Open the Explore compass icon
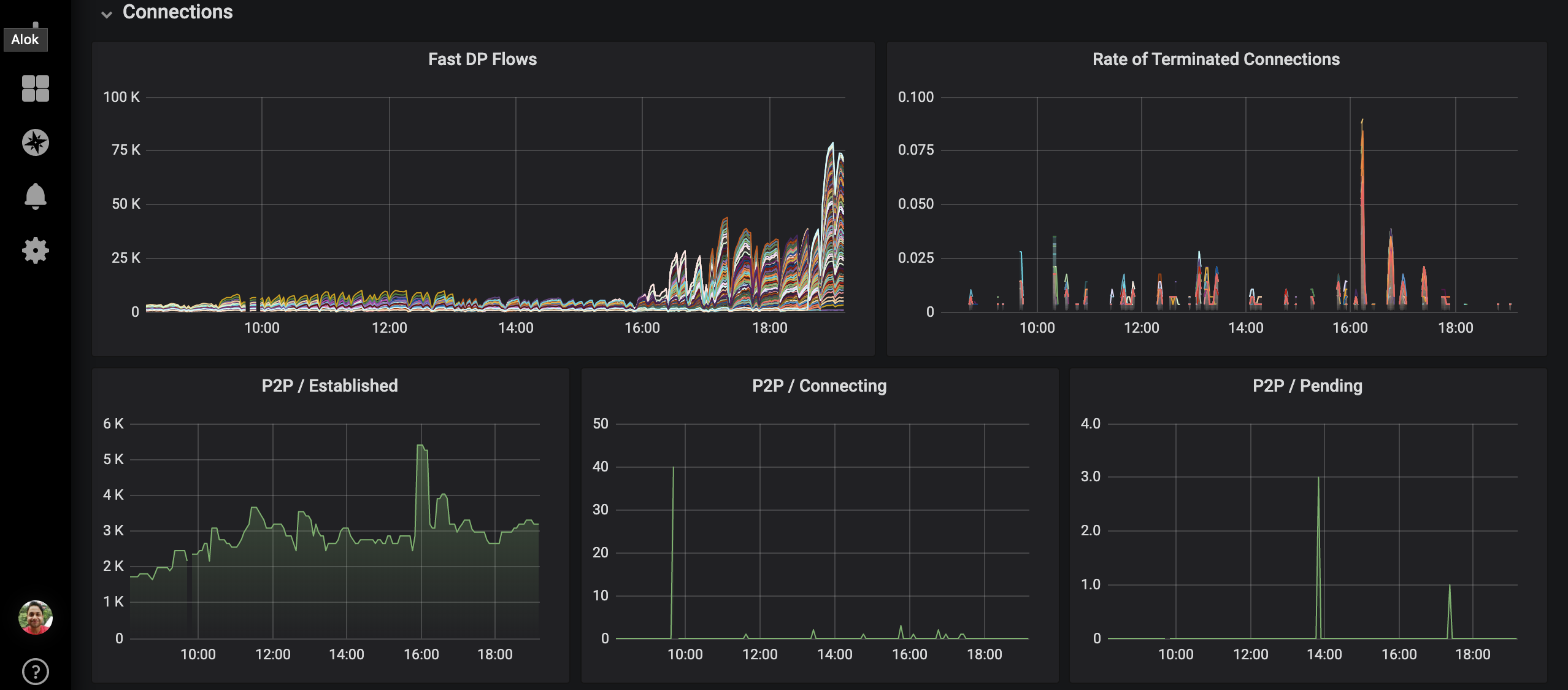 click(35, 142)
